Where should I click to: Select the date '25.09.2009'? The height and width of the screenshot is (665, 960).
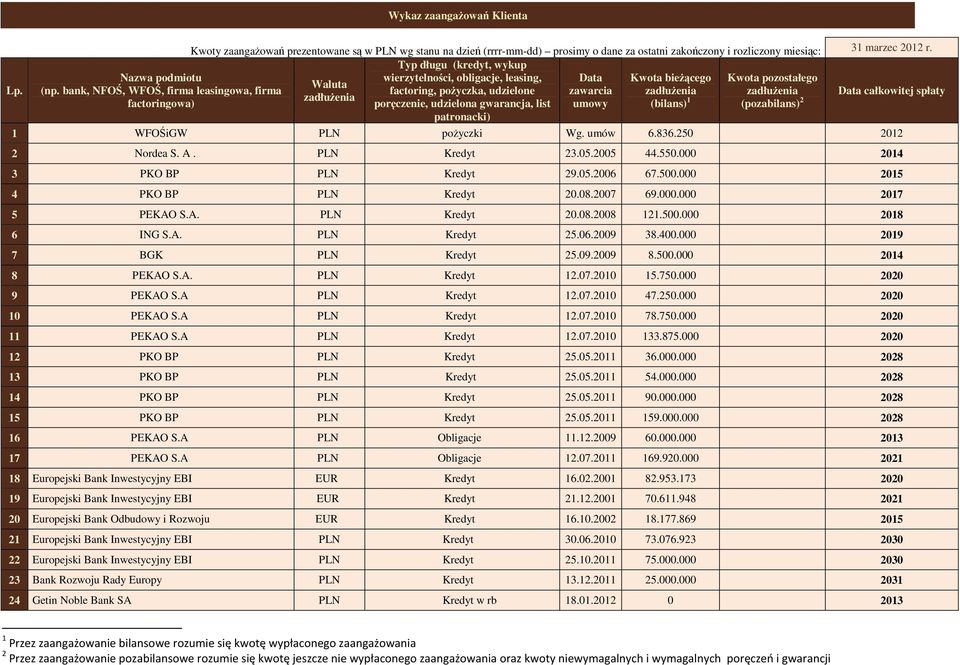(590, 255)
